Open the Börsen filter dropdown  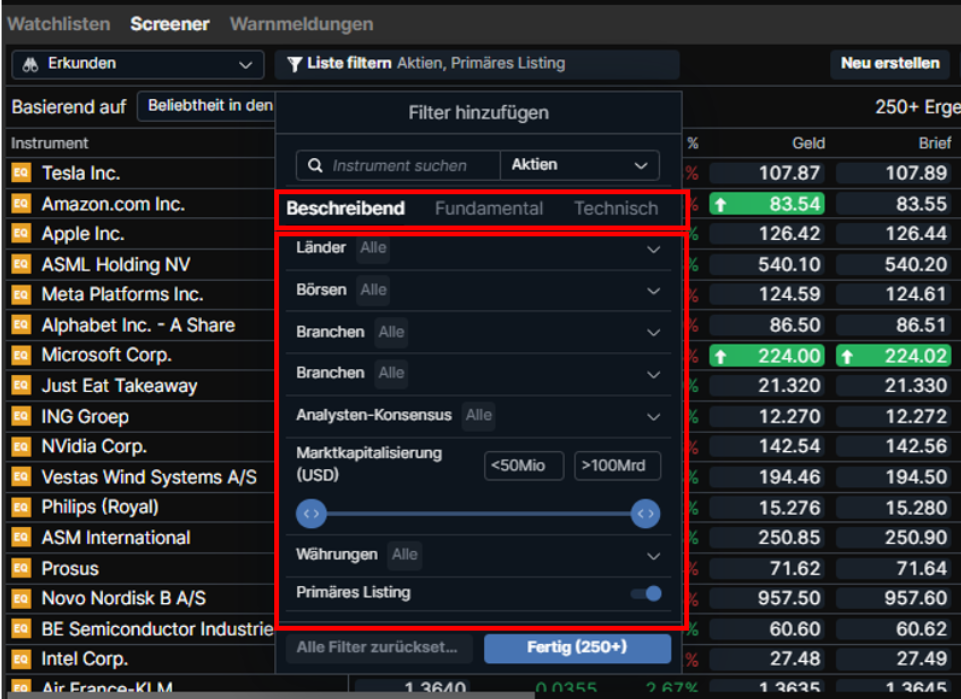point(653,291)
